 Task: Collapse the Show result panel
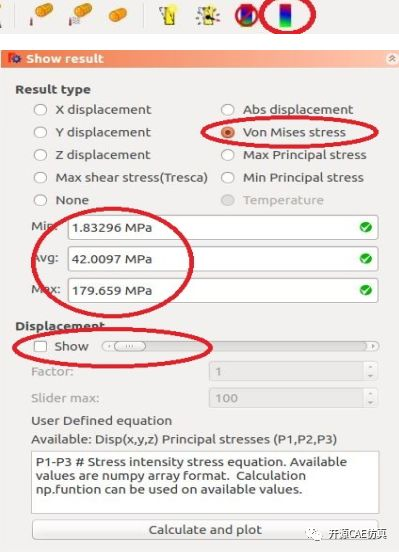[392, 58]
